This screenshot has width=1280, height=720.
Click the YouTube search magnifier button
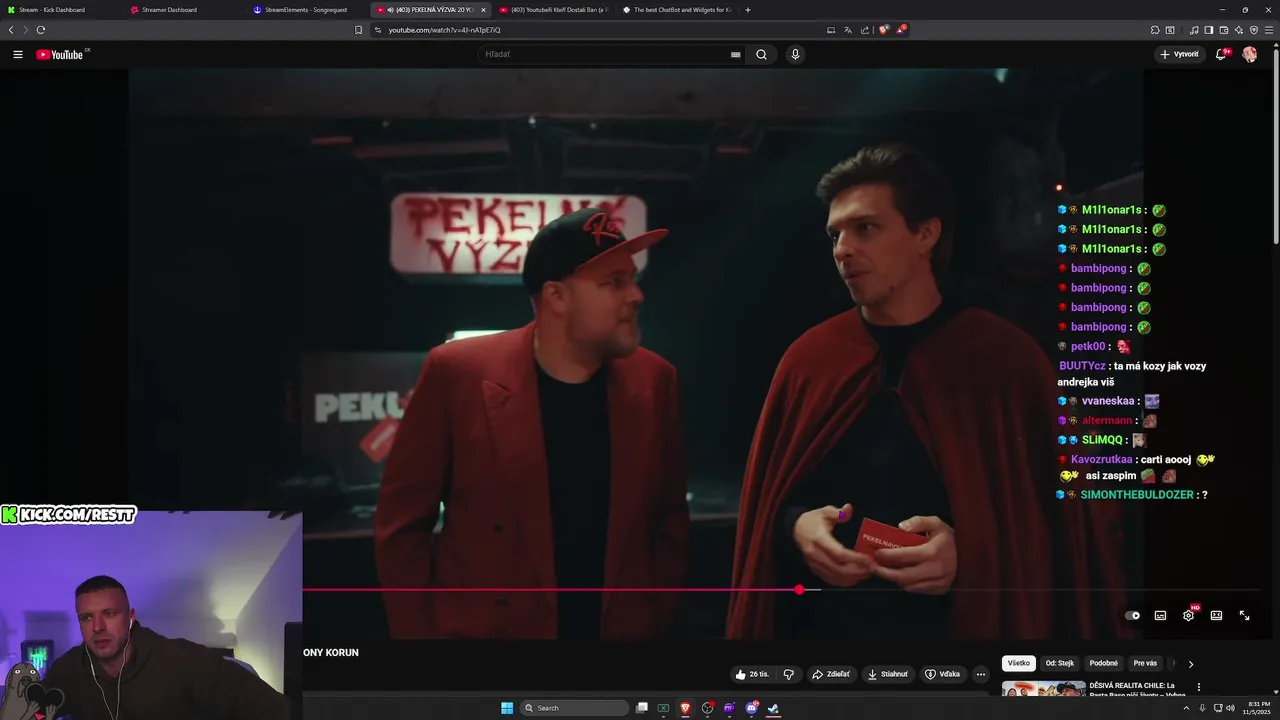761,54
